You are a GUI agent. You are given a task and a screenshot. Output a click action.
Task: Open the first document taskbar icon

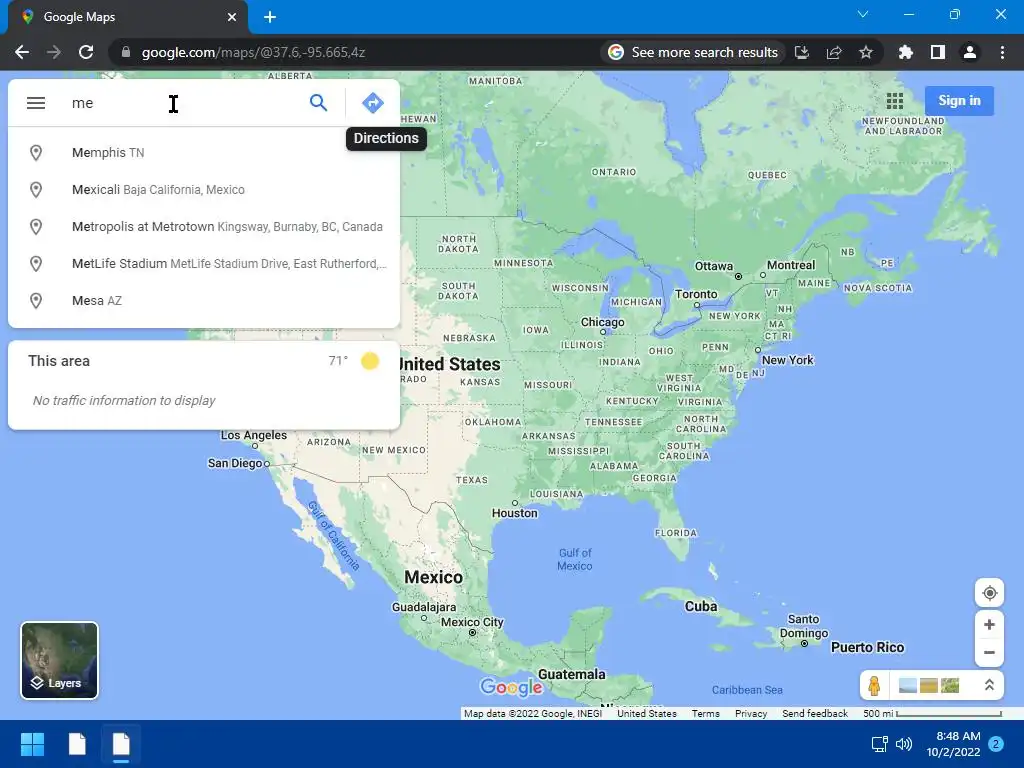coord(77,744)
